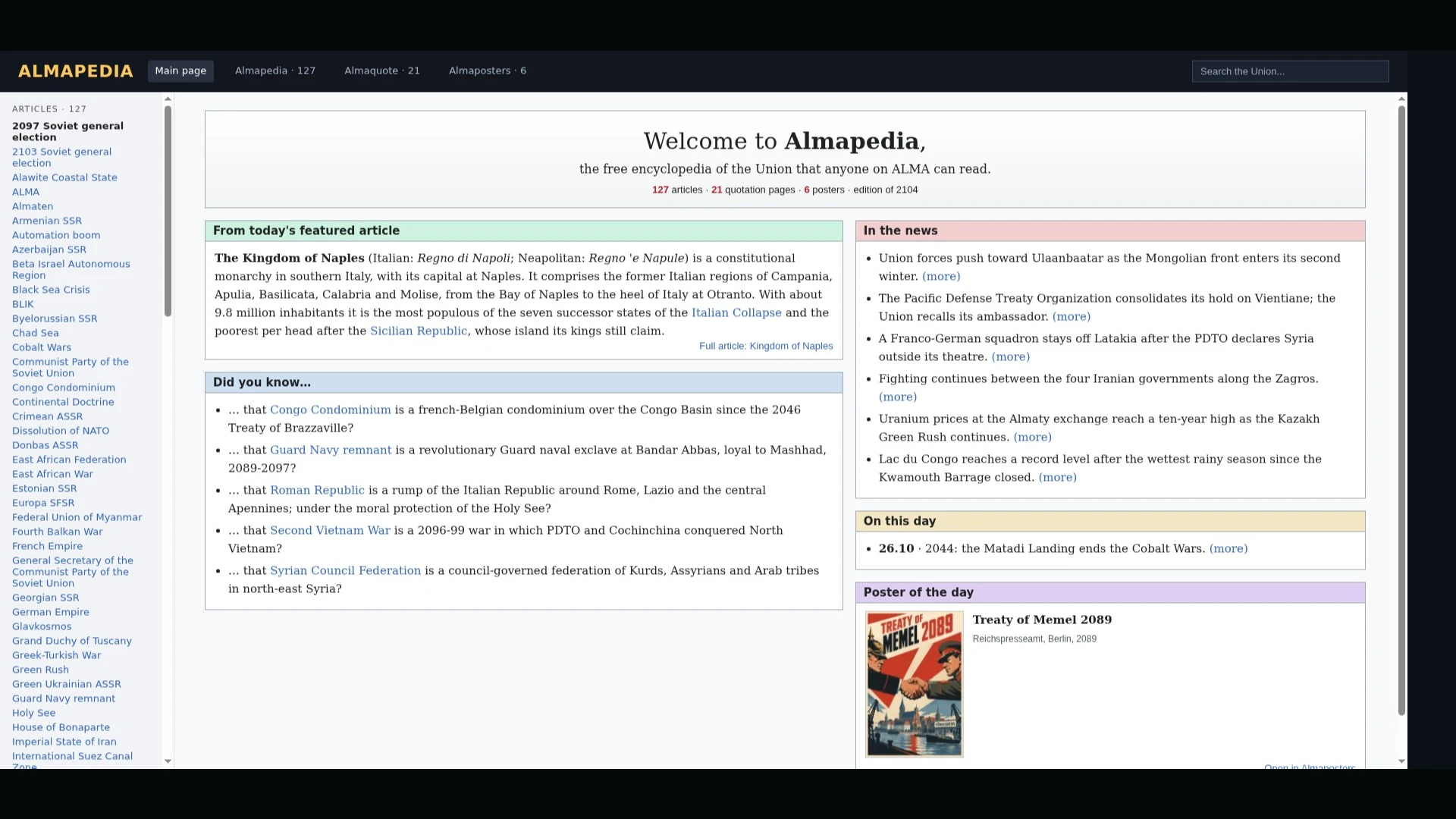
Task: Go to Almaposters · 6 tab
Action: click(x=488, y=71)
